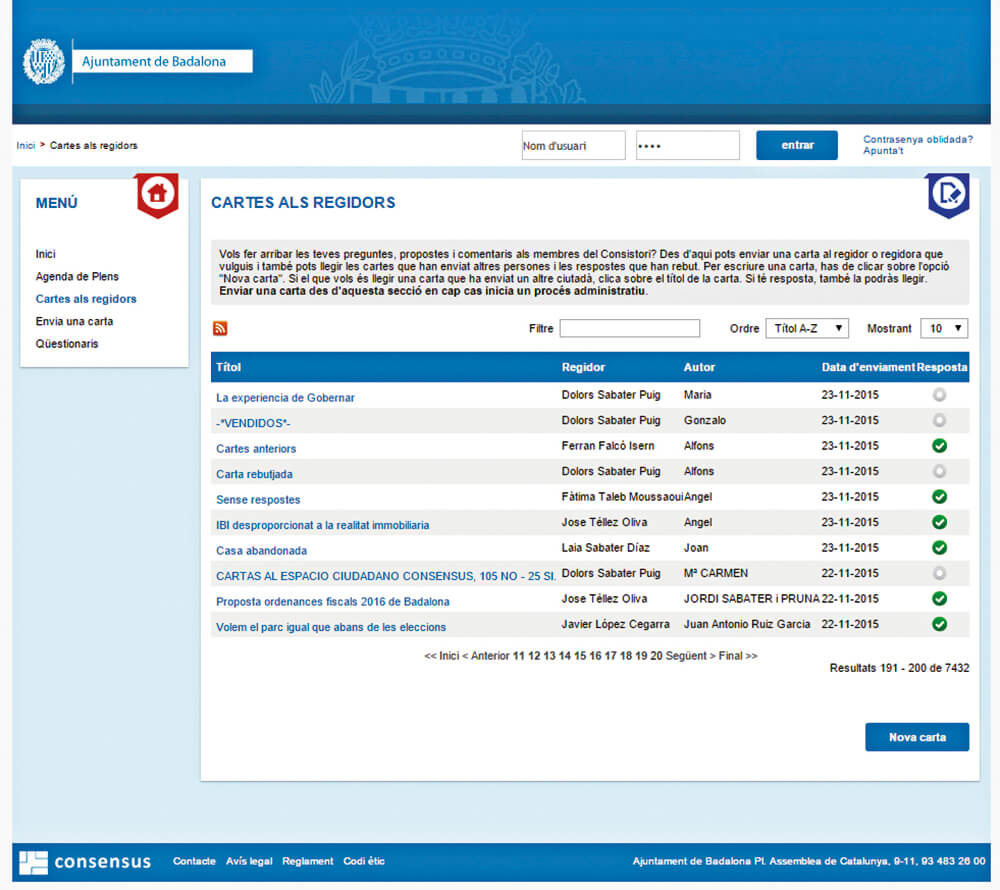Click the Consensus logo in the footer
Viewport: 1000px width, 890px height.
point(85,861)
